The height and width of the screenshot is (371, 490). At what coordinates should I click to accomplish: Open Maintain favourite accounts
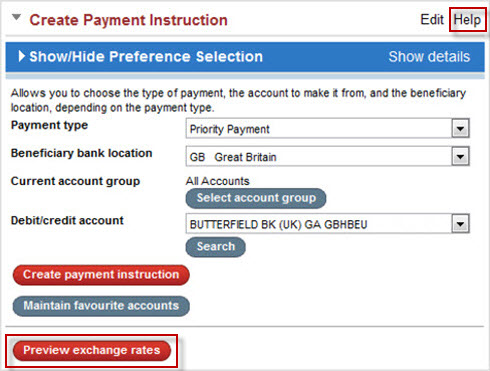[x=101, y=306]
